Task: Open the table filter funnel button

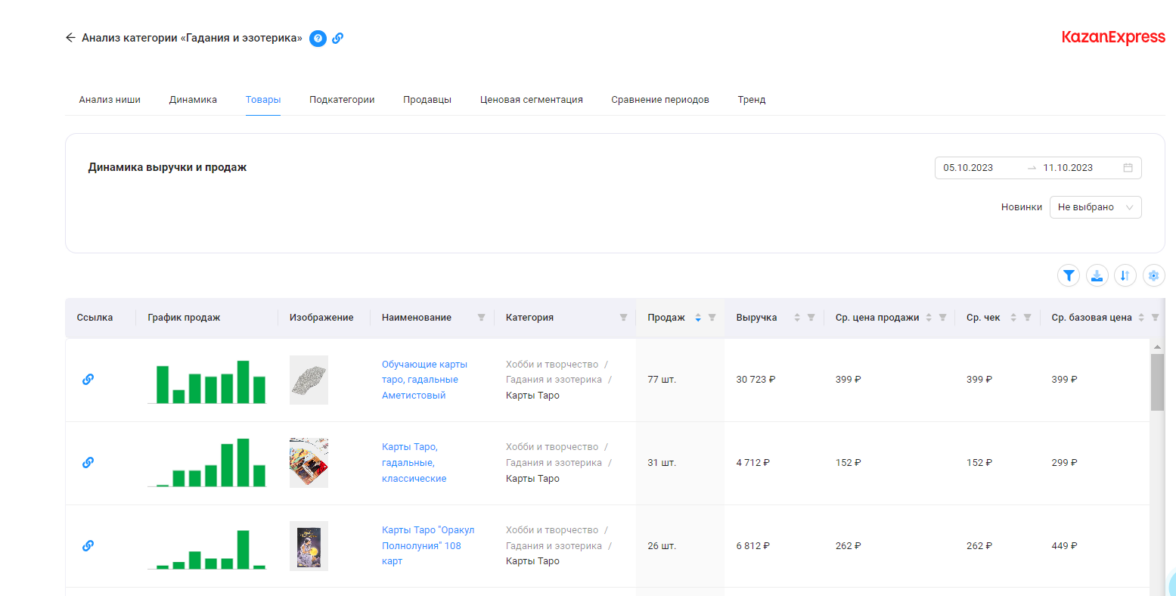Action: click(x=1069, y=275)
